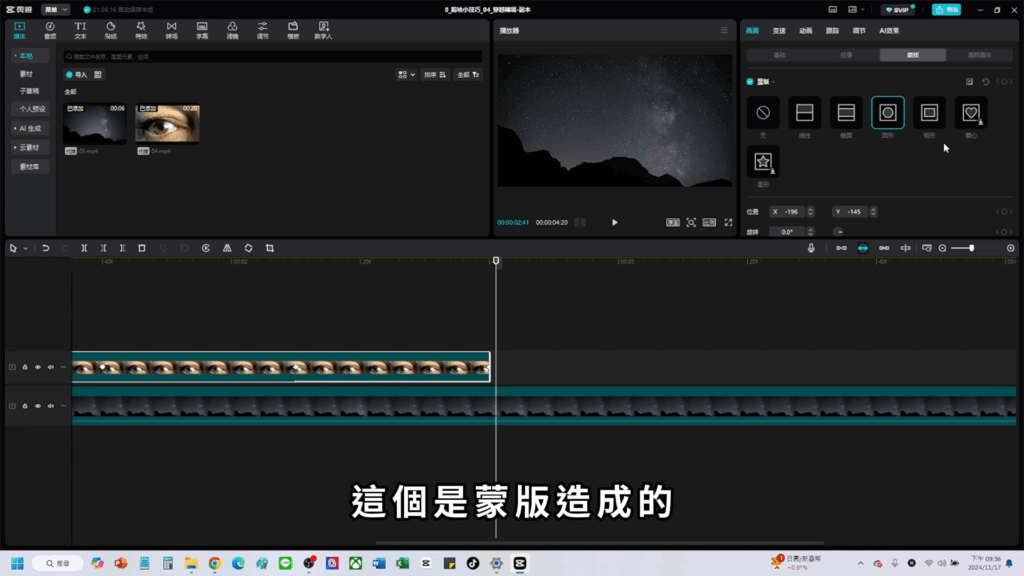Open the Stickers (贴纸) panel icon
1024x576 pixels.
tap(110, 30)
